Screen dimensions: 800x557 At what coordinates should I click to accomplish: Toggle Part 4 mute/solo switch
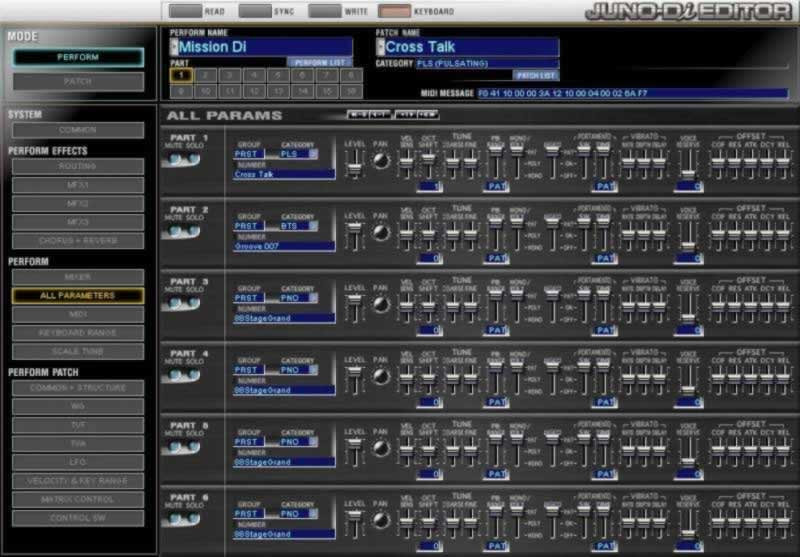point(187,376)
